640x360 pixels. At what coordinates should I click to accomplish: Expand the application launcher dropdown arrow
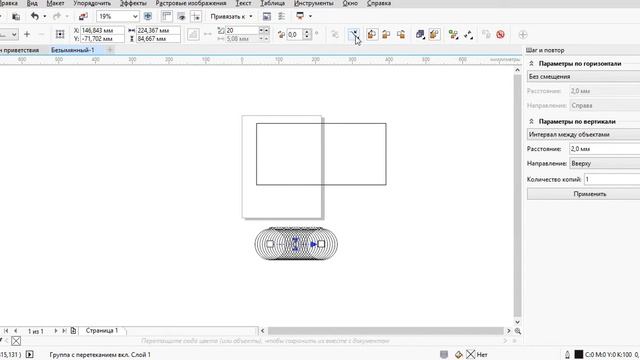point(310,16)
